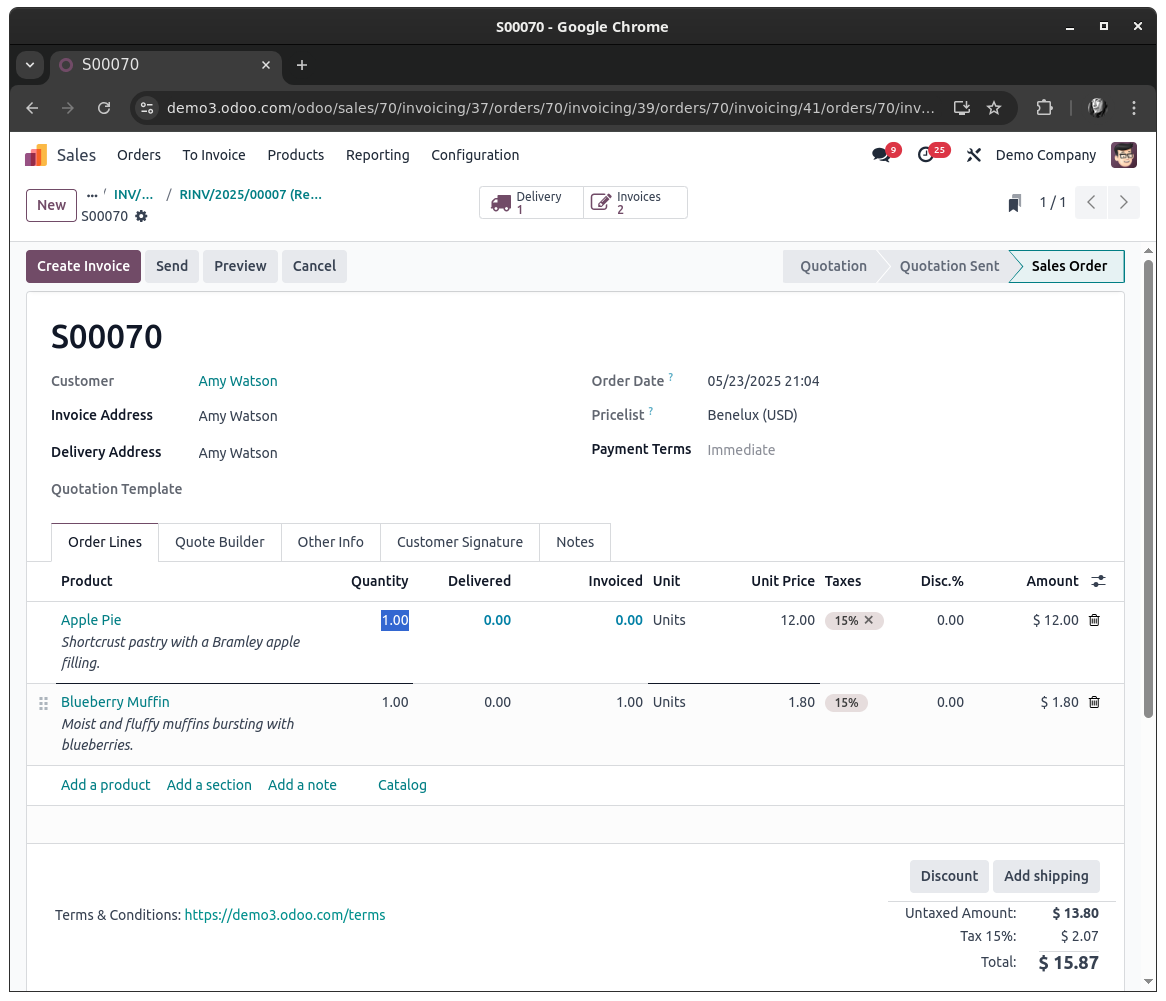1166x1001 pixels.
Task: Open the Chrome three-dot menu
Action: tap(1134, 109)
